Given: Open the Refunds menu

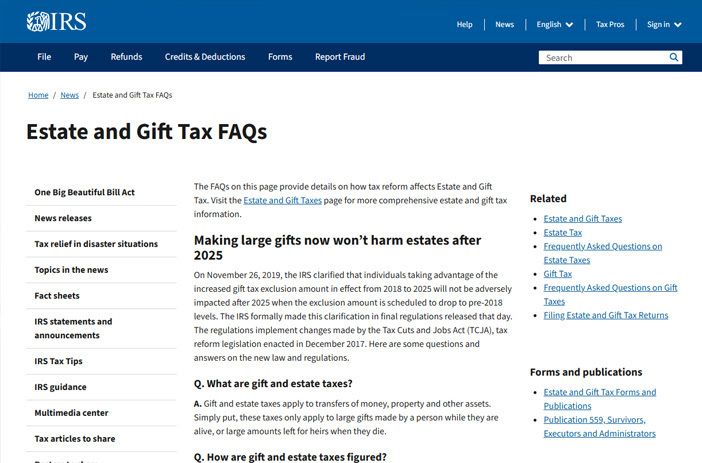Looking at the screenshot, I should pos(126,57).
